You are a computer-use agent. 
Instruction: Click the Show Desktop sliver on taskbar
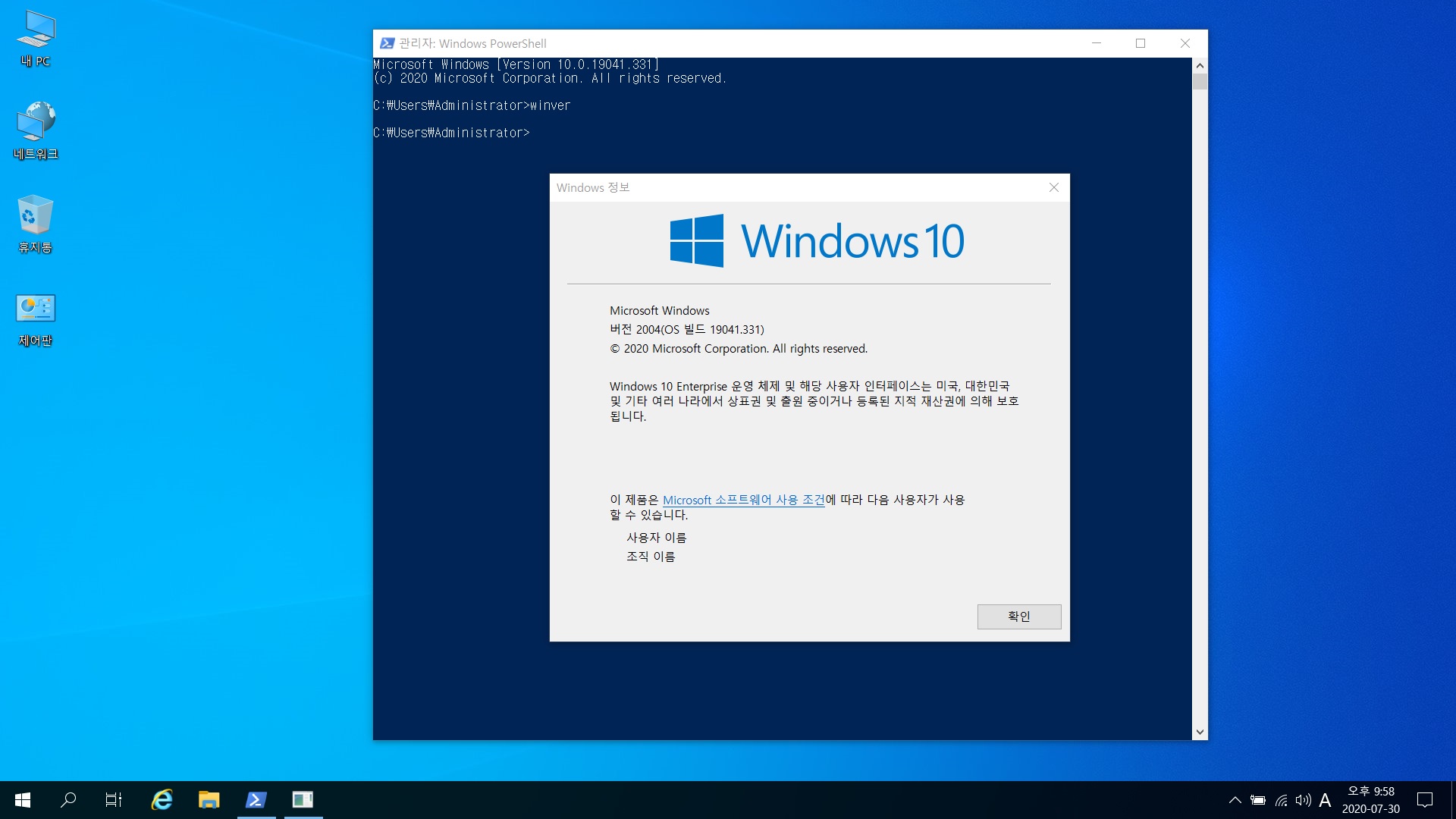pos(1453,800)
